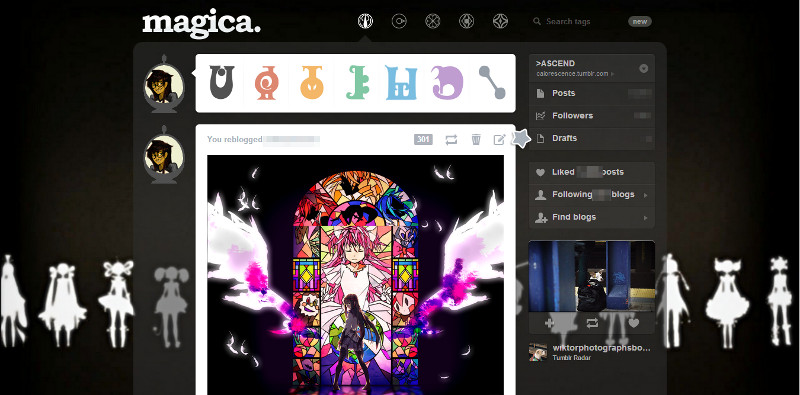Open the highlighted white dashboard gem icon
Image resolution: width=800 pixels, height=395 pixels.
(365, 21)
